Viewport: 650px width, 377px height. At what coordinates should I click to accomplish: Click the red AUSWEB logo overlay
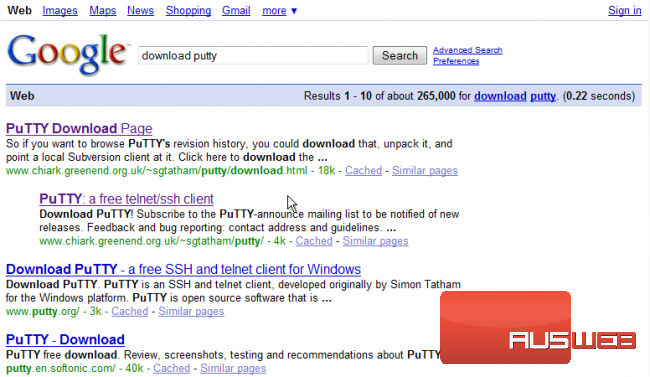pyautogui.click(x=538, y=328)
